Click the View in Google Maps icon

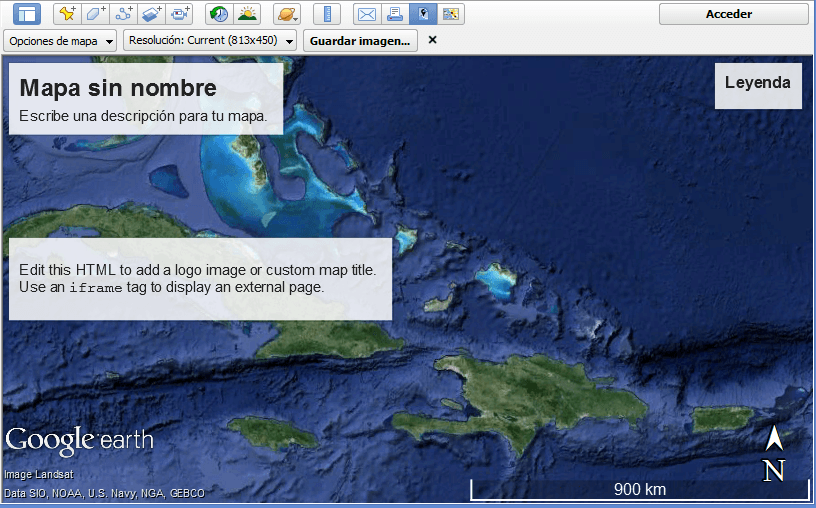[451, 14]
